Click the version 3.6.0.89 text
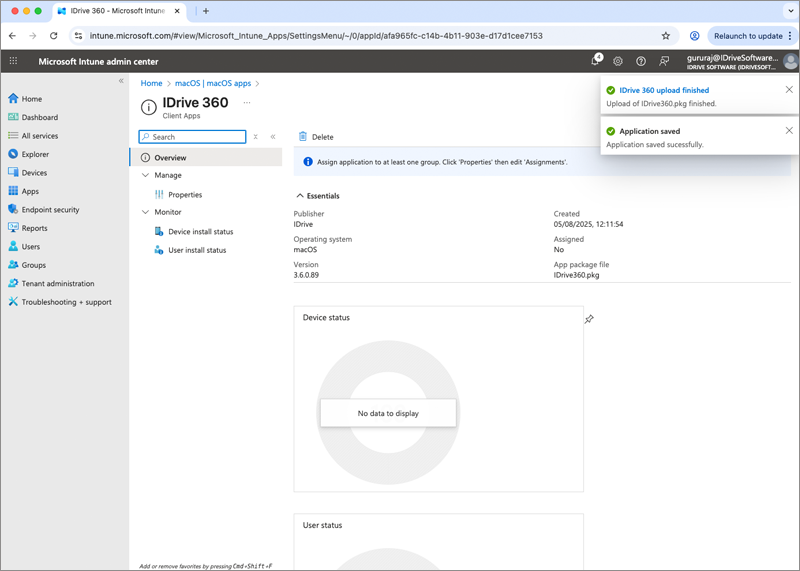 point(306,275)
